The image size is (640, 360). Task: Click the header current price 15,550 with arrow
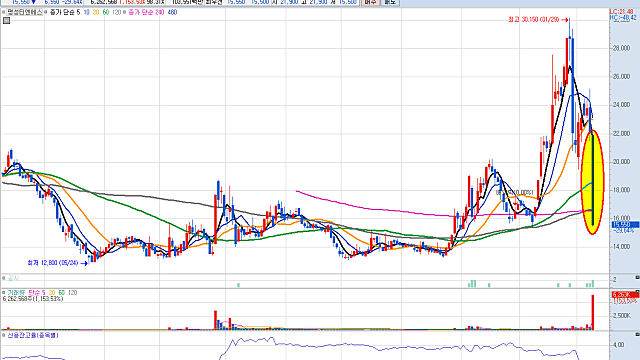24,2
